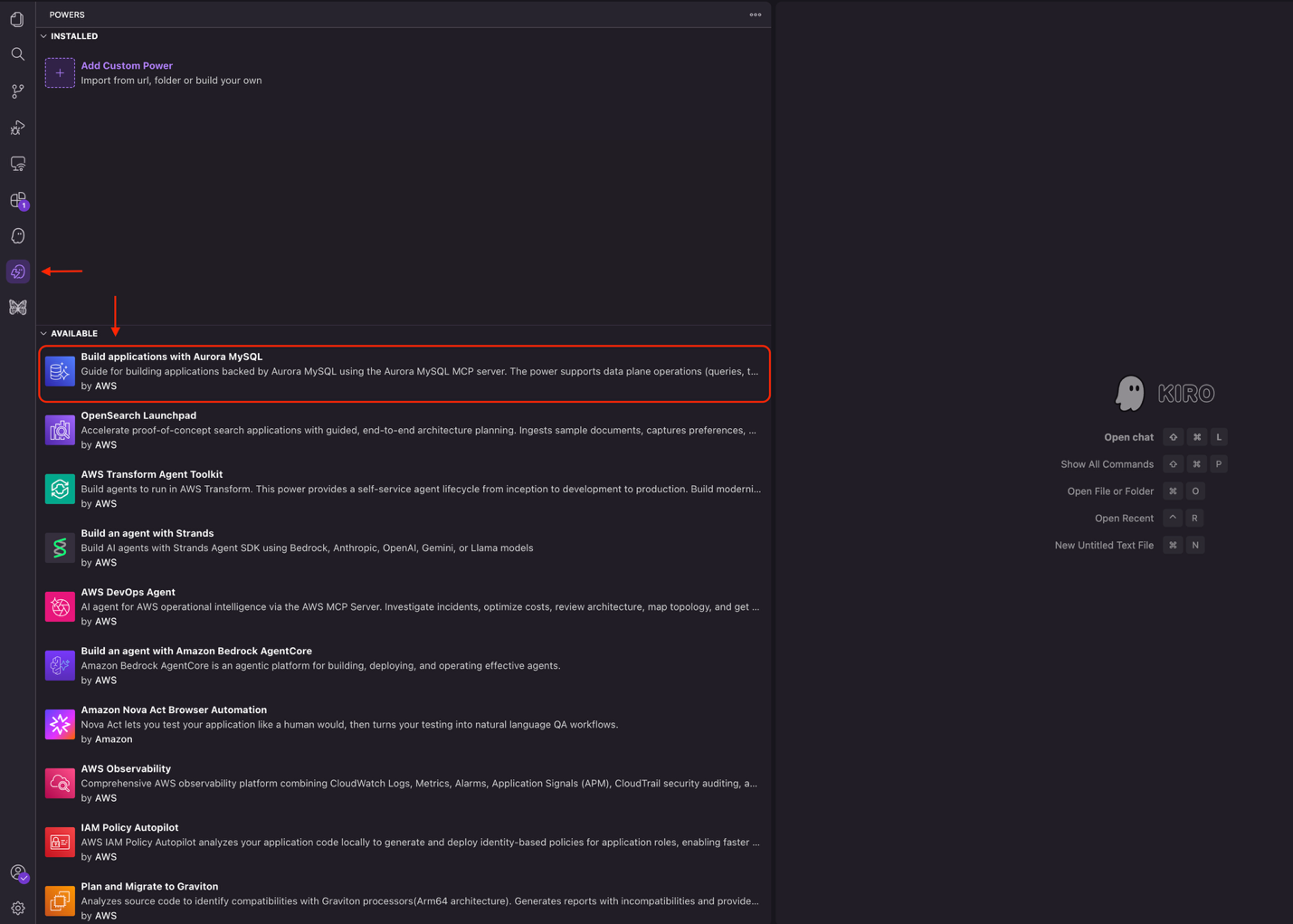The width and height of the screenshot is (1293, 924).
Task: Open the Accounts icon in activity bar
Action: [18, 872]
